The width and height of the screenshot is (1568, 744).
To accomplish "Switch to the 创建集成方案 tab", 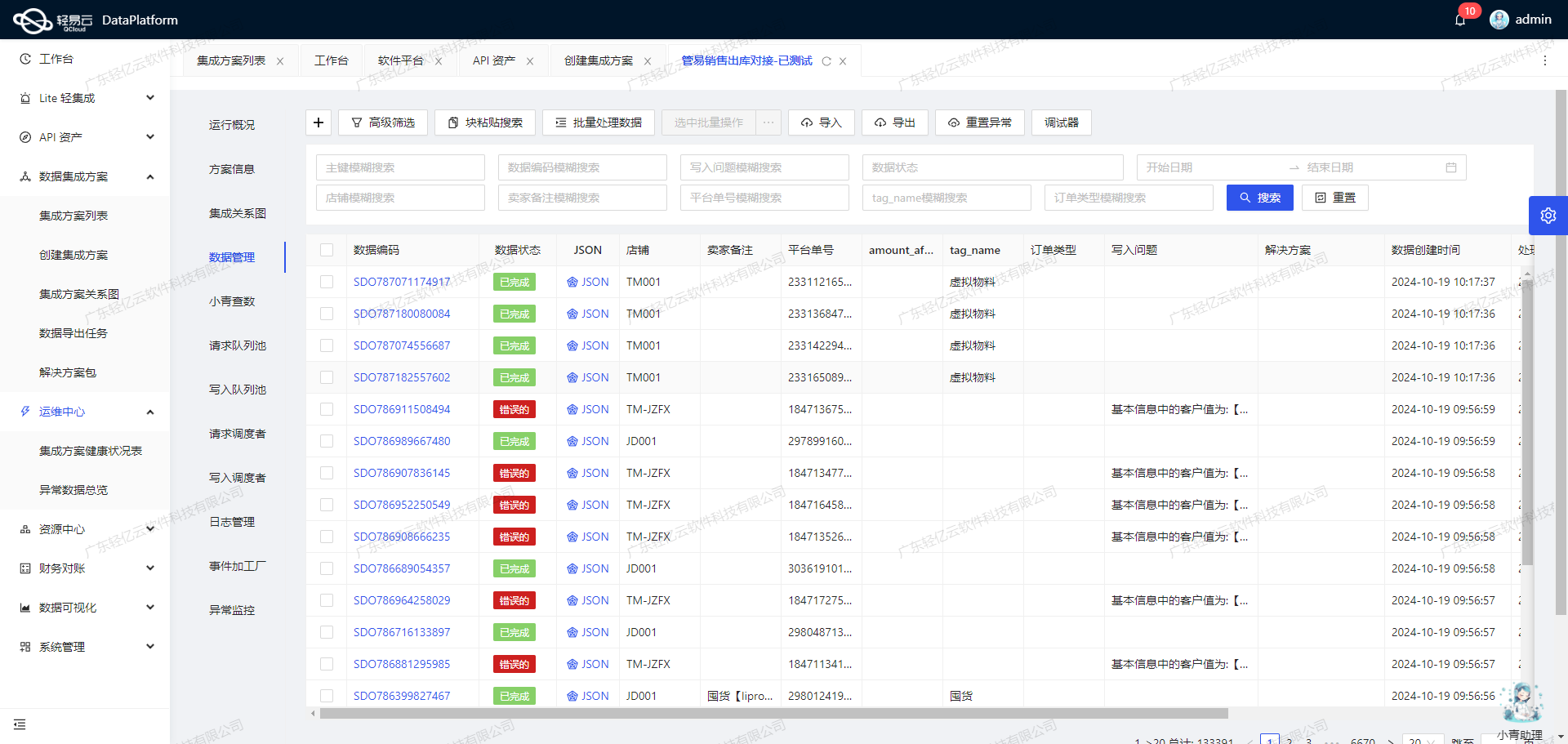I will [x=597, y=60].
